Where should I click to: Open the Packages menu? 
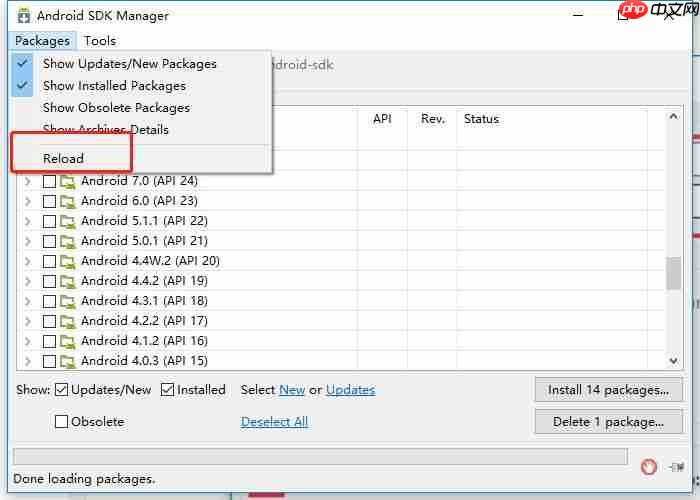click(42, 41)
